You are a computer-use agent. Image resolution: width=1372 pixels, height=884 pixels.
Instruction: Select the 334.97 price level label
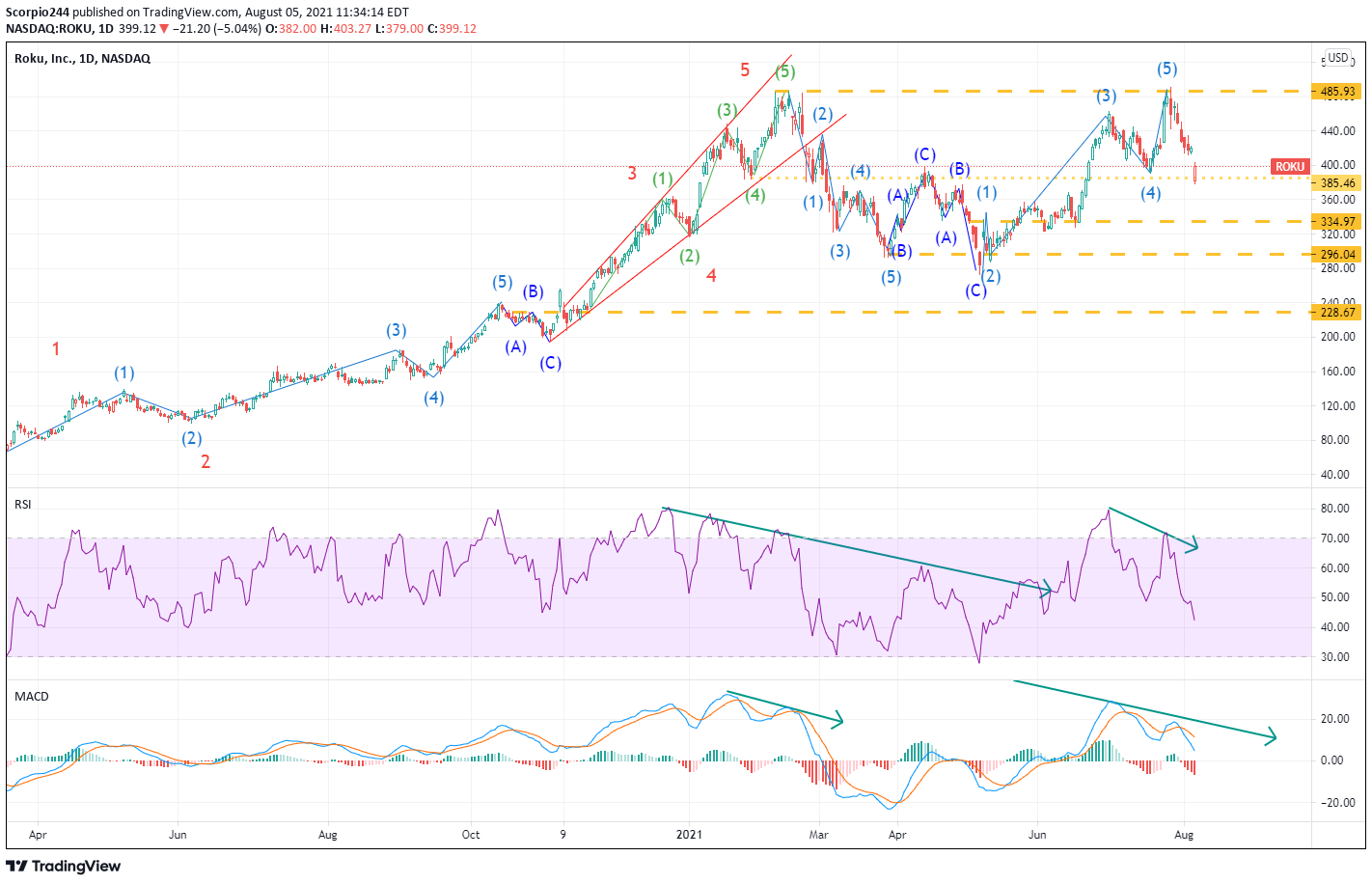(1336, 221)
